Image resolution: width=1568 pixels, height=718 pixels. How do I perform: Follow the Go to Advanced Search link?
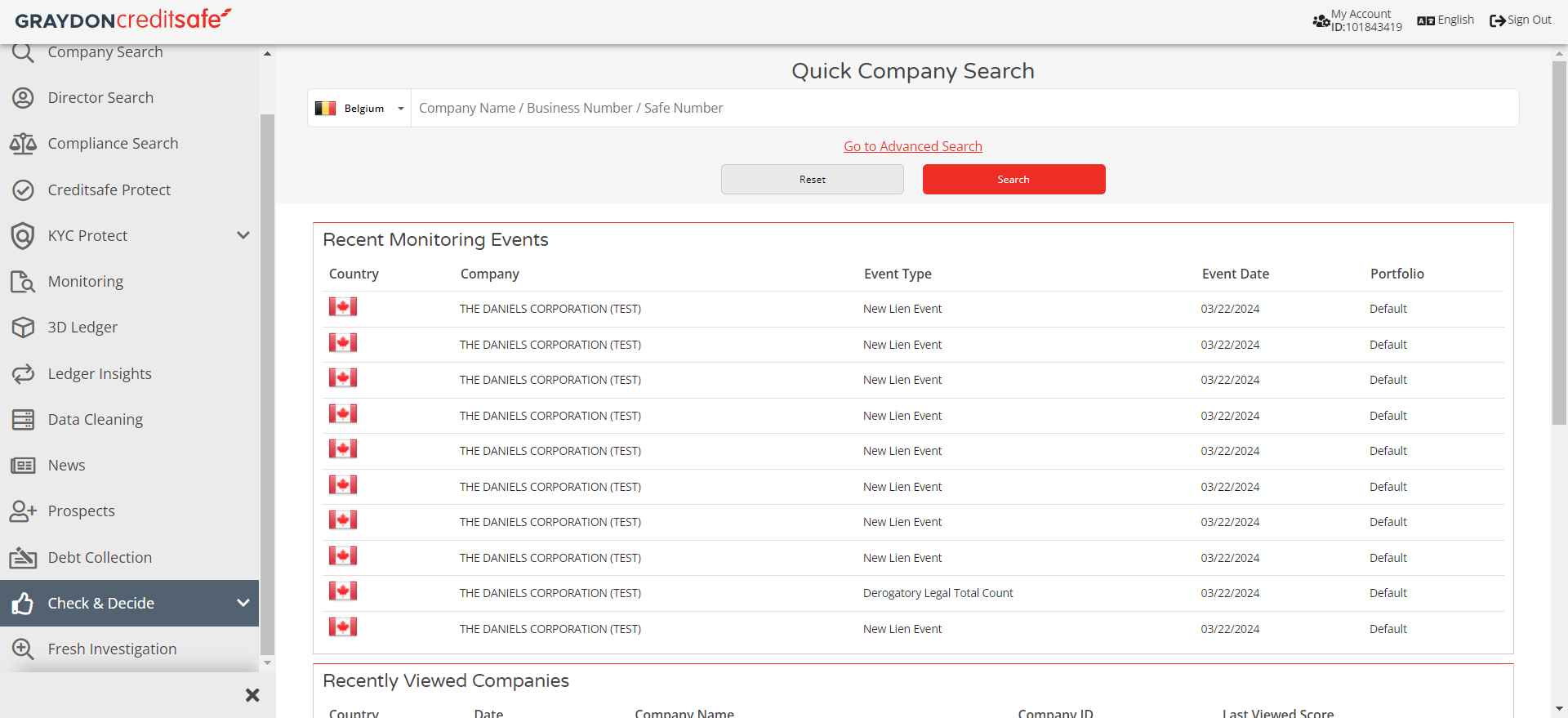[913, 146]
